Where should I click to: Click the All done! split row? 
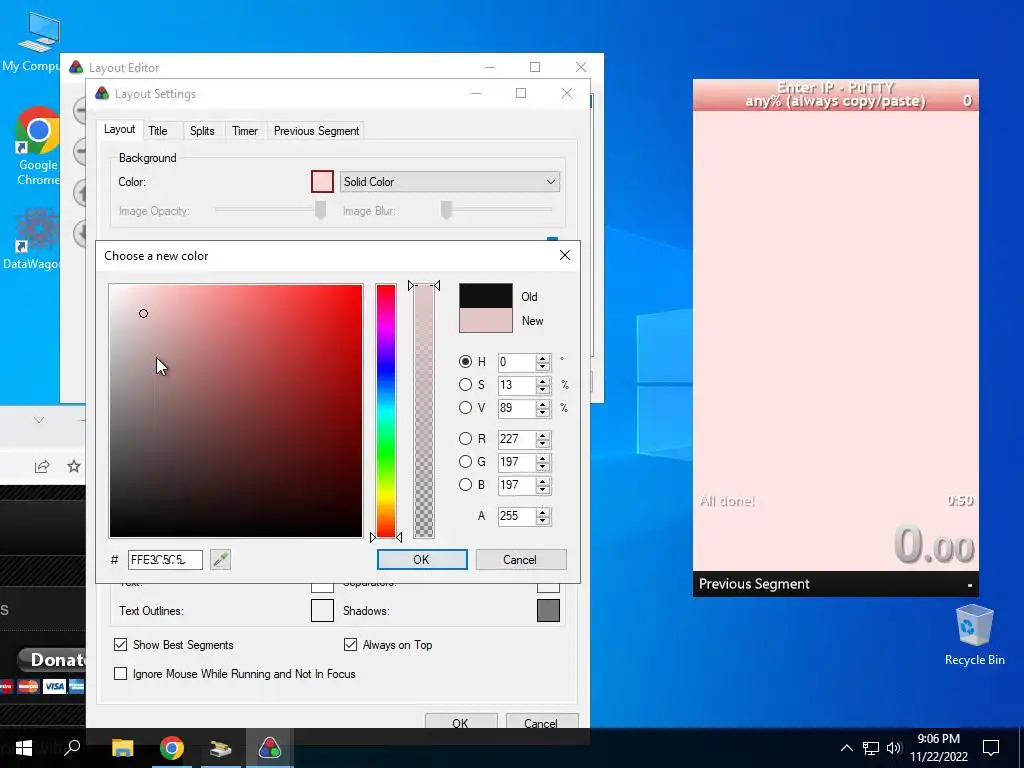(835, 501)
